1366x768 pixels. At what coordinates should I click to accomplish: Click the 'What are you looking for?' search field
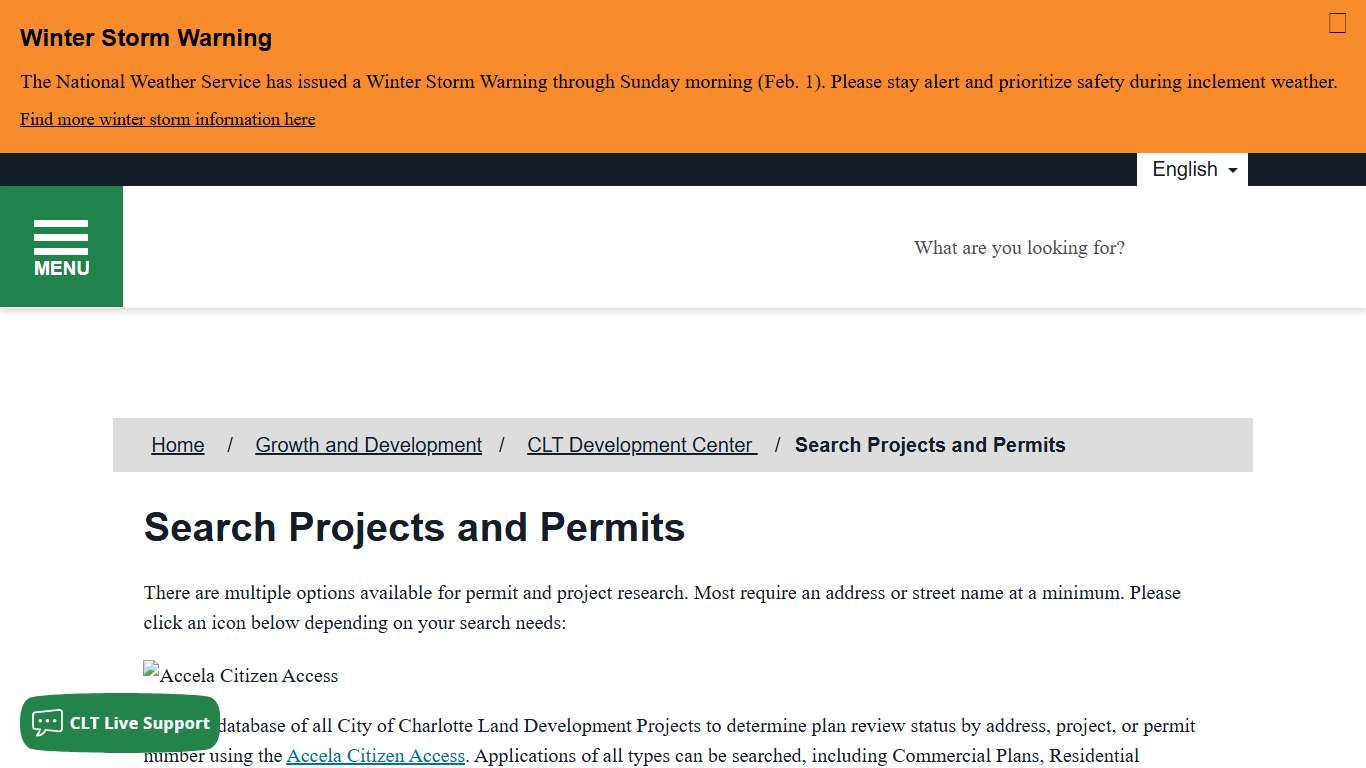[1019, 247]
